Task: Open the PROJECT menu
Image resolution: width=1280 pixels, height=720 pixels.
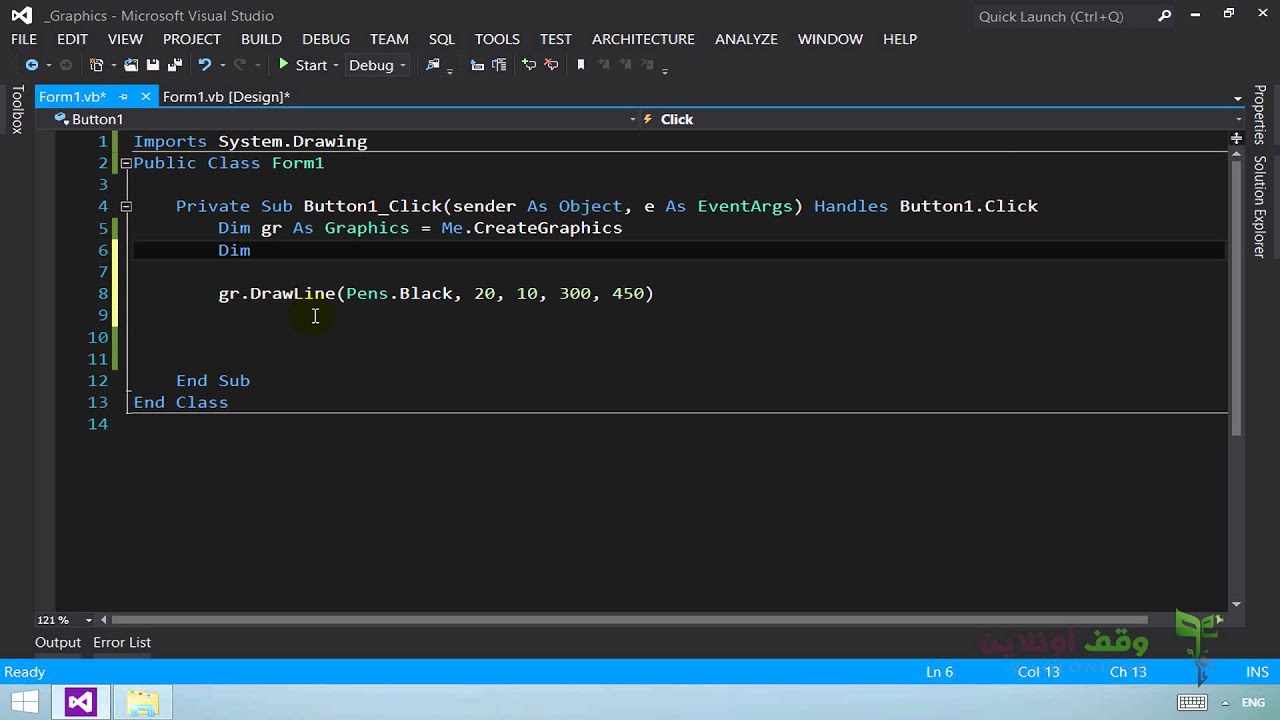Action: pos(192,39)
